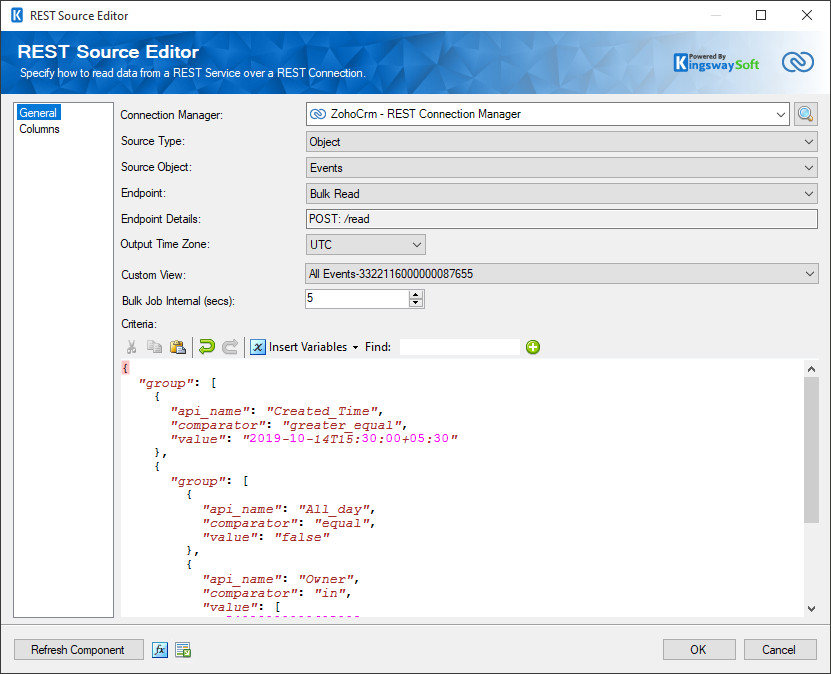831x674 pixels.
Task: Click the Bulk Job Interval value field
Action: coord(357,299)
